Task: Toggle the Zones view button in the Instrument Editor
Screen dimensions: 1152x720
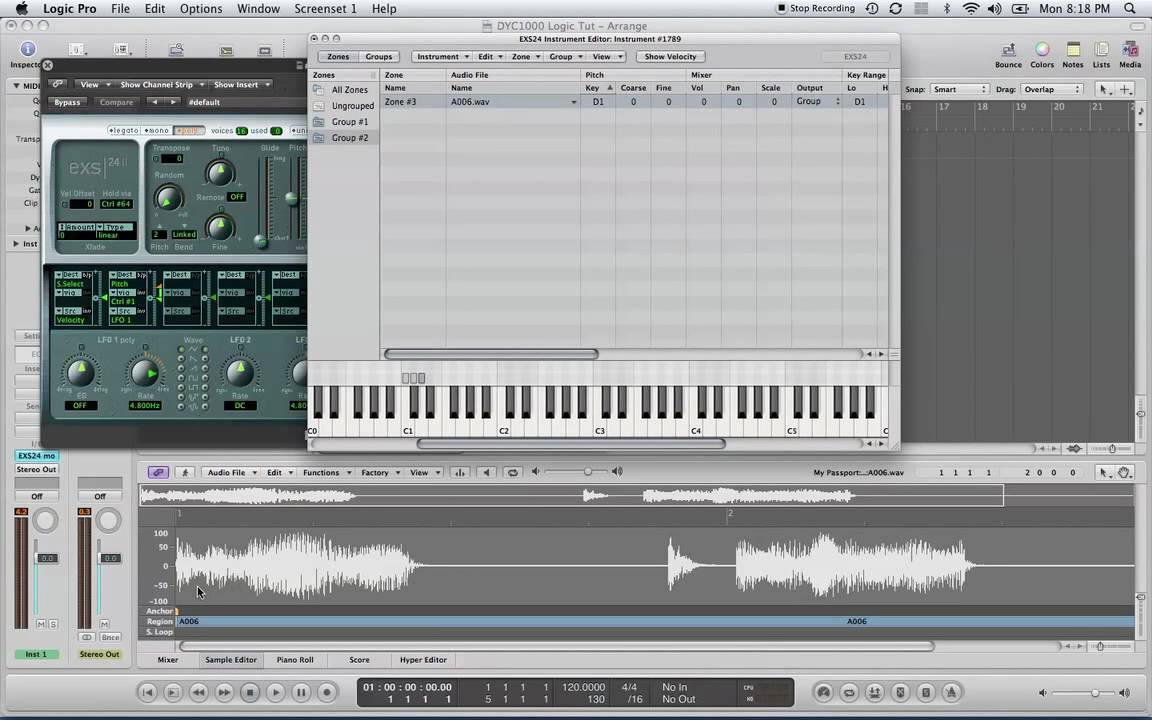Action: pos(338,57)
